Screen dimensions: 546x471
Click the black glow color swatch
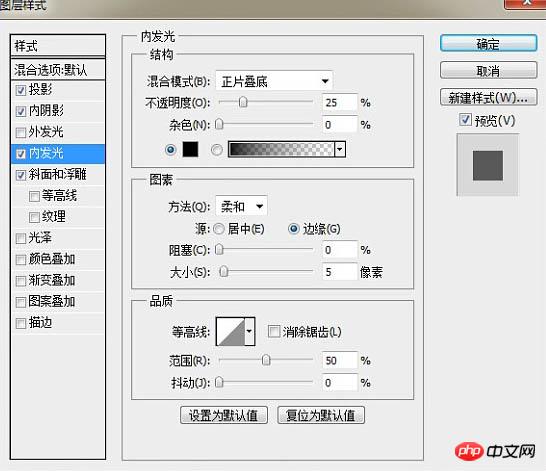click(190, 150)
